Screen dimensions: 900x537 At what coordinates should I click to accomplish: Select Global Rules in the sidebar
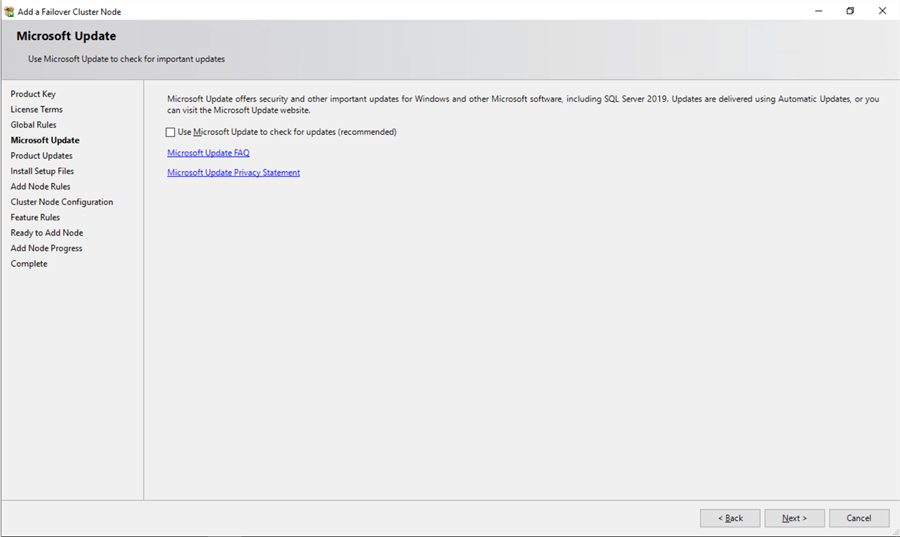point(34,125)
